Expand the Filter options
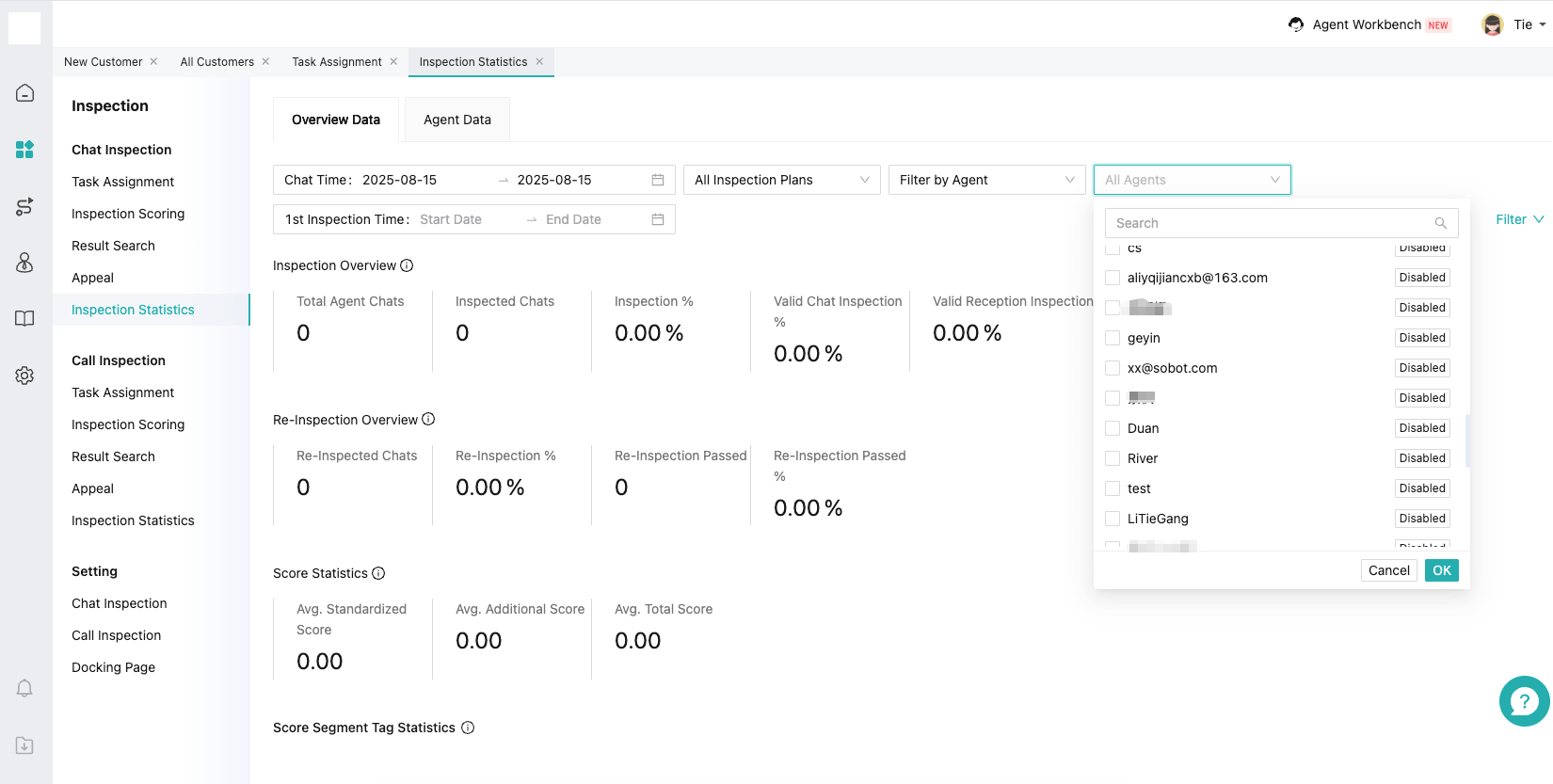The image size is (1553, 784). click(x=1519, y=219)
